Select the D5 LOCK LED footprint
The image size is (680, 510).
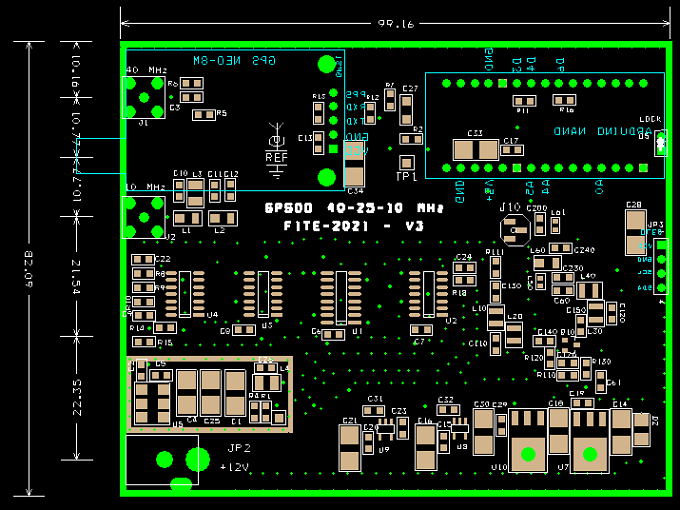pyautogui.click(x=660, y=143)
